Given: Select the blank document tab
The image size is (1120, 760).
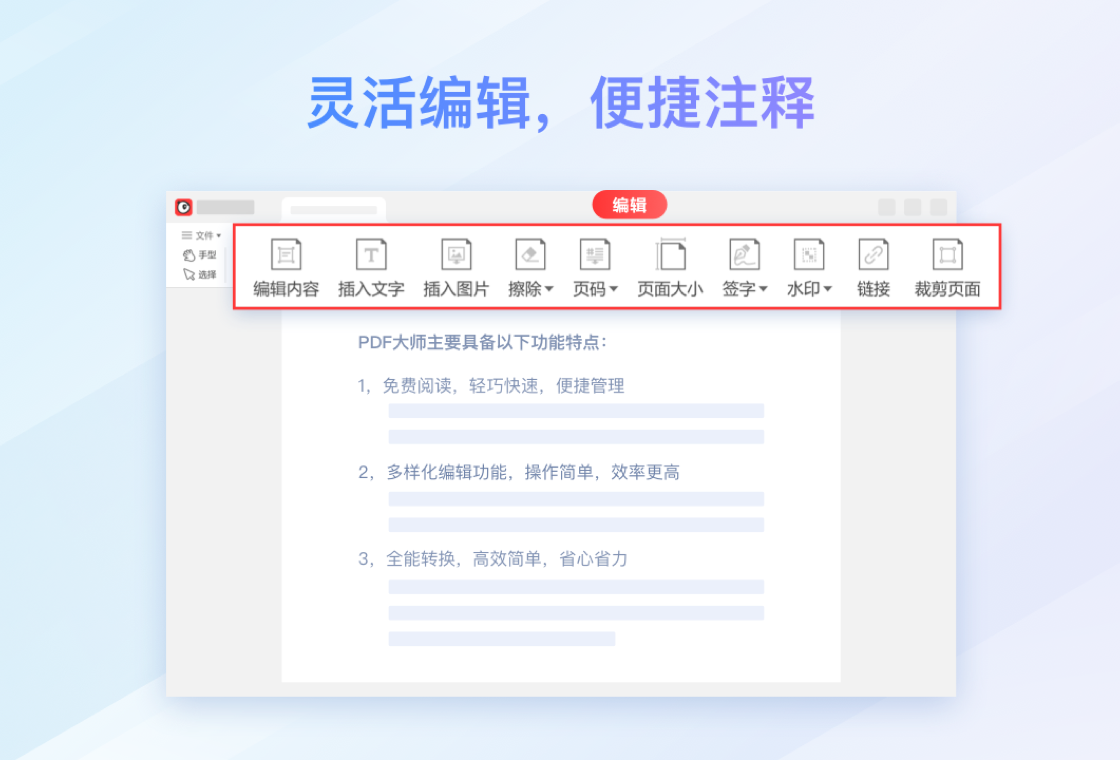Looking at the screenshot, I should coord(334,209).
